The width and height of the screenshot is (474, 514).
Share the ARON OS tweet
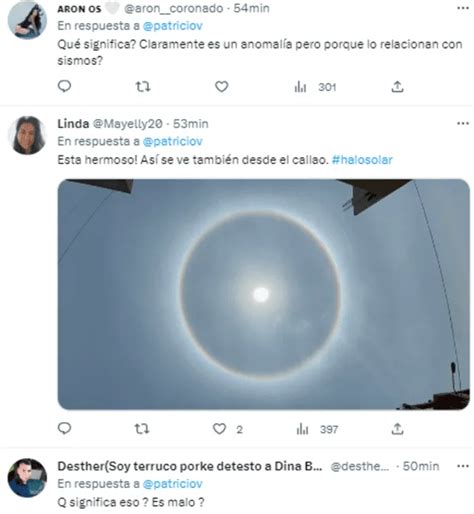coord(397,87)
